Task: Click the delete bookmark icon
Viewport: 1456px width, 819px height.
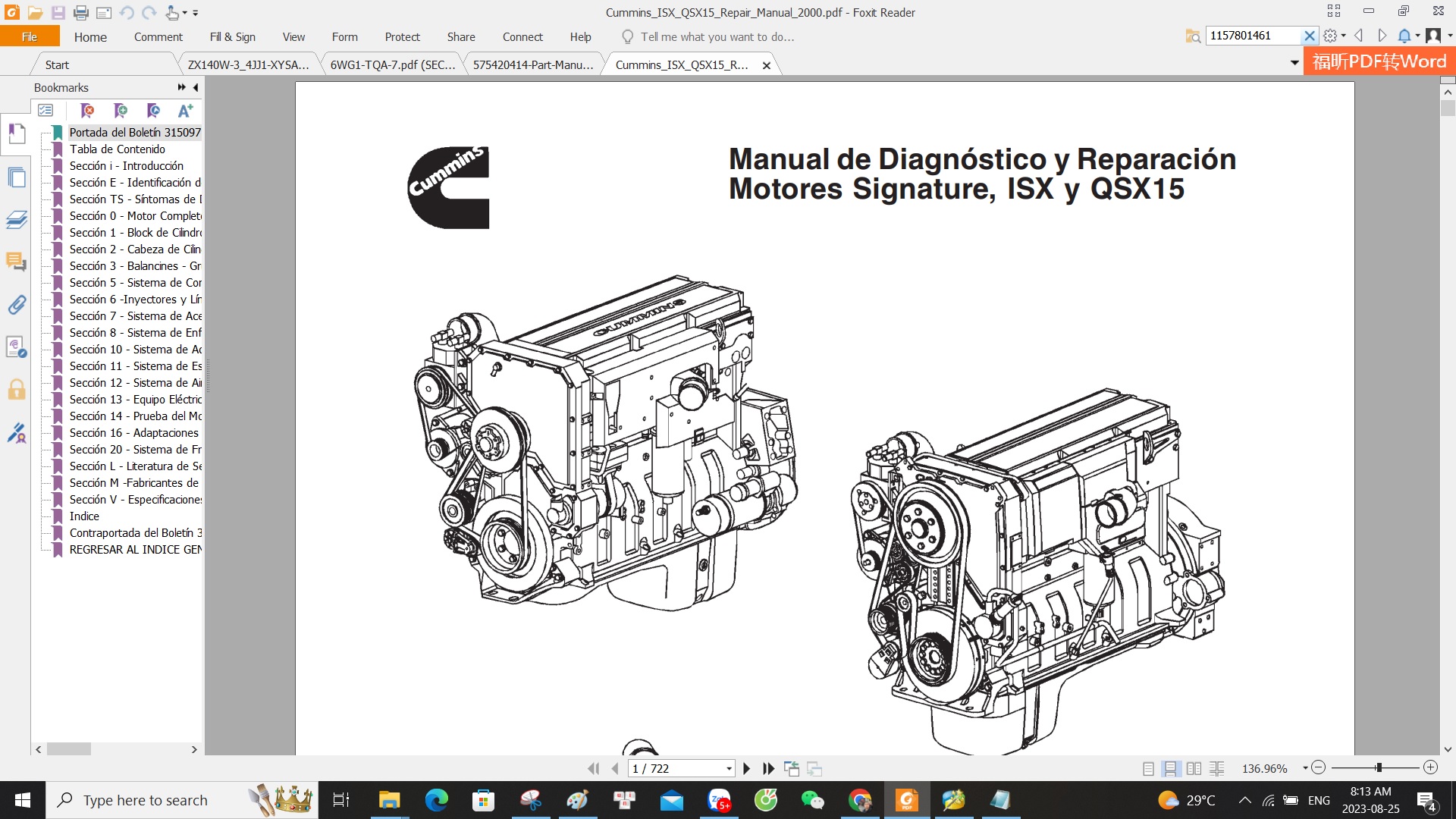Action: 87,111
